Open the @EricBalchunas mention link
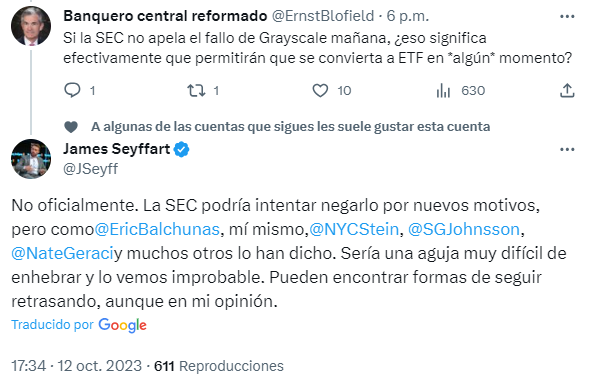Image resolution: width=596 pixels, height=386 pixels. (157, 229)
